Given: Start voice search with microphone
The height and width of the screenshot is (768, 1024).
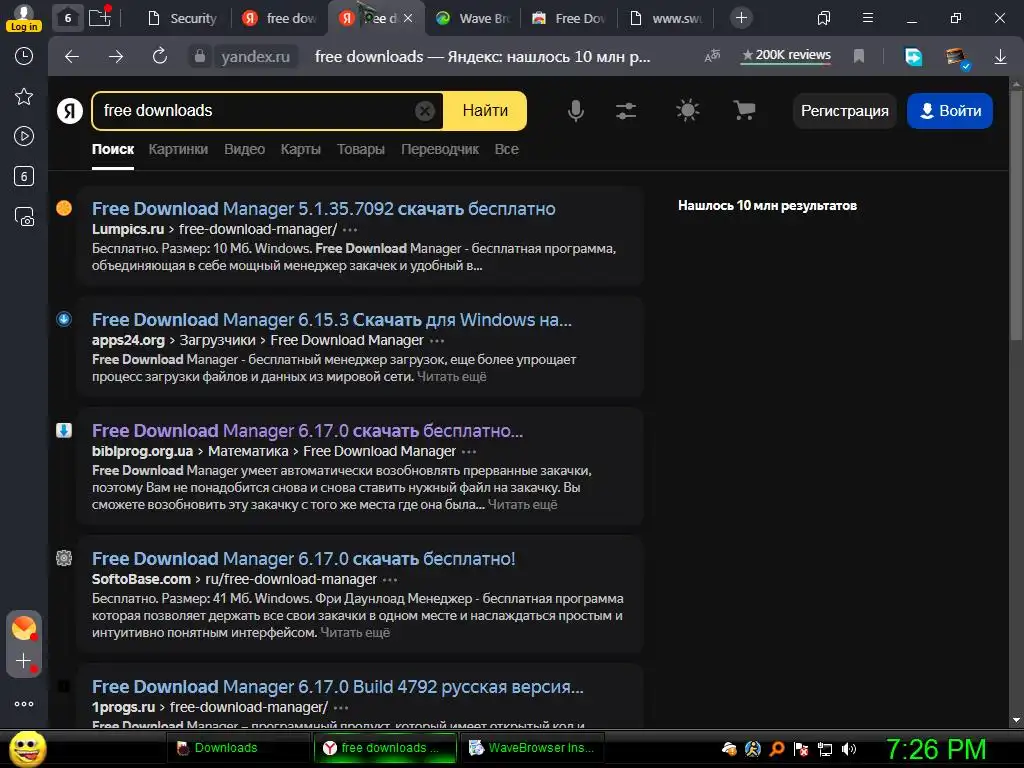Looking at the screenshot, I should (575, 111).
